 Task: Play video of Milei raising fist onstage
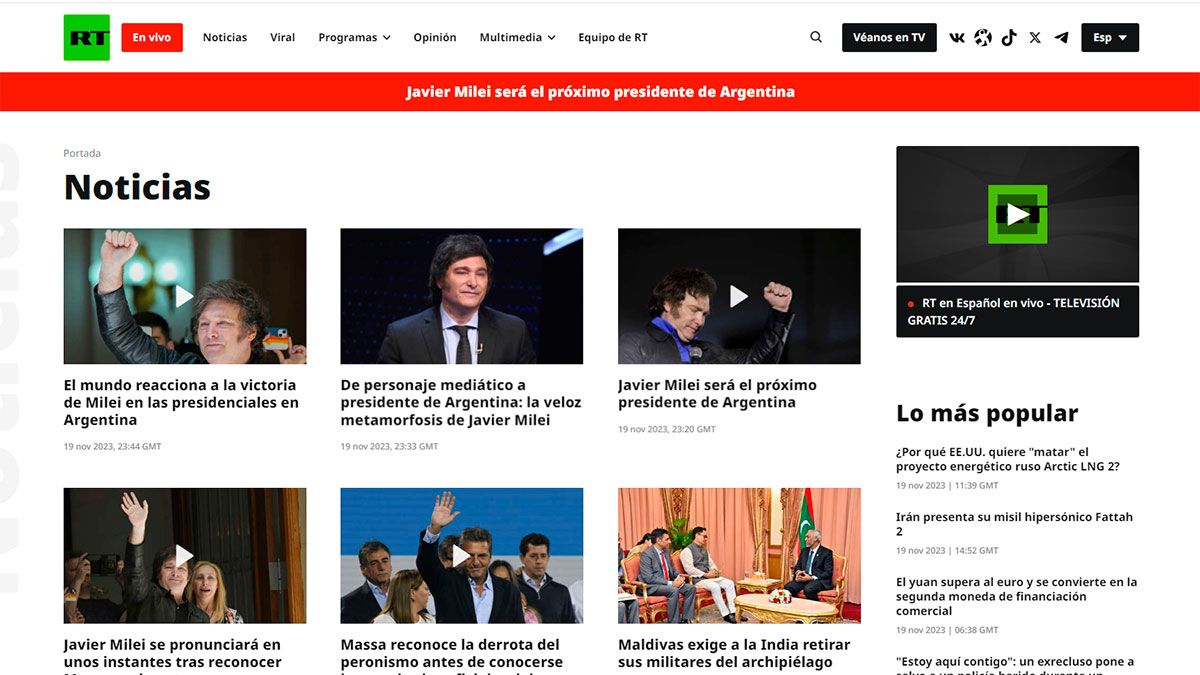click(x=739, y=296)
